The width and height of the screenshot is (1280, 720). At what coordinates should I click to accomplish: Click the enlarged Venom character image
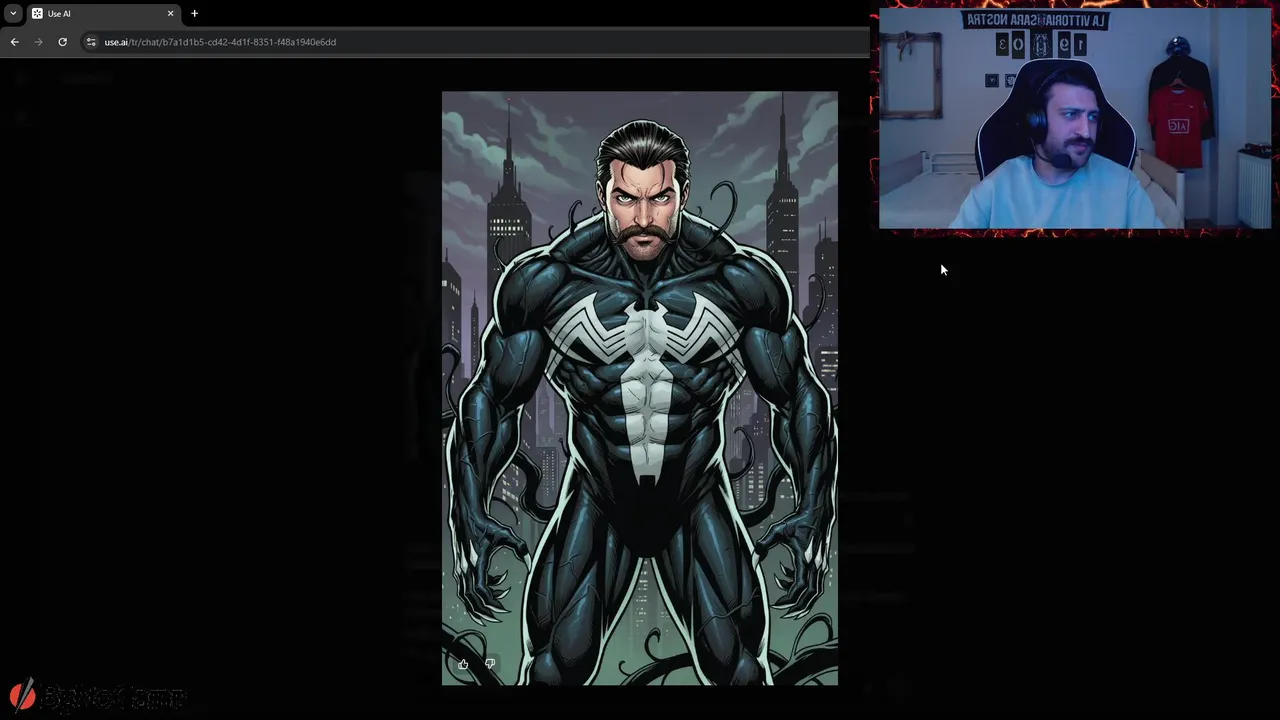(640, 388)
